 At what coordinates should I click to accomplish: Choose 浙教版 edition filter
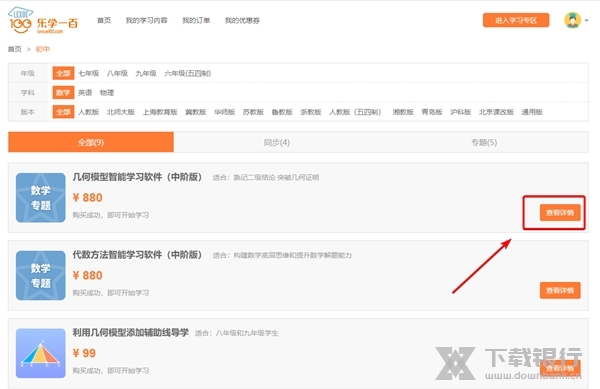(x=311, y=112)
